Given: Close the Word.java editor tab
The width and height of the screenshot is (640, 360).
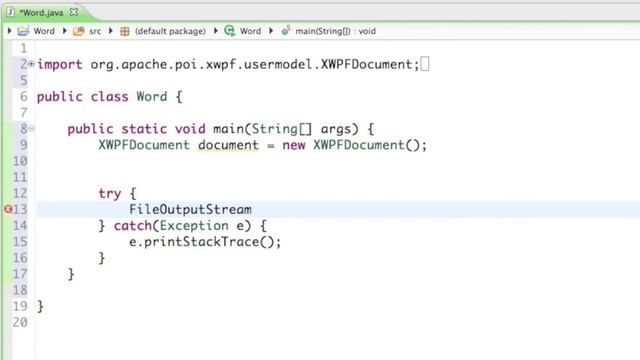Looking at the screenshot, I should click(74, 12).
